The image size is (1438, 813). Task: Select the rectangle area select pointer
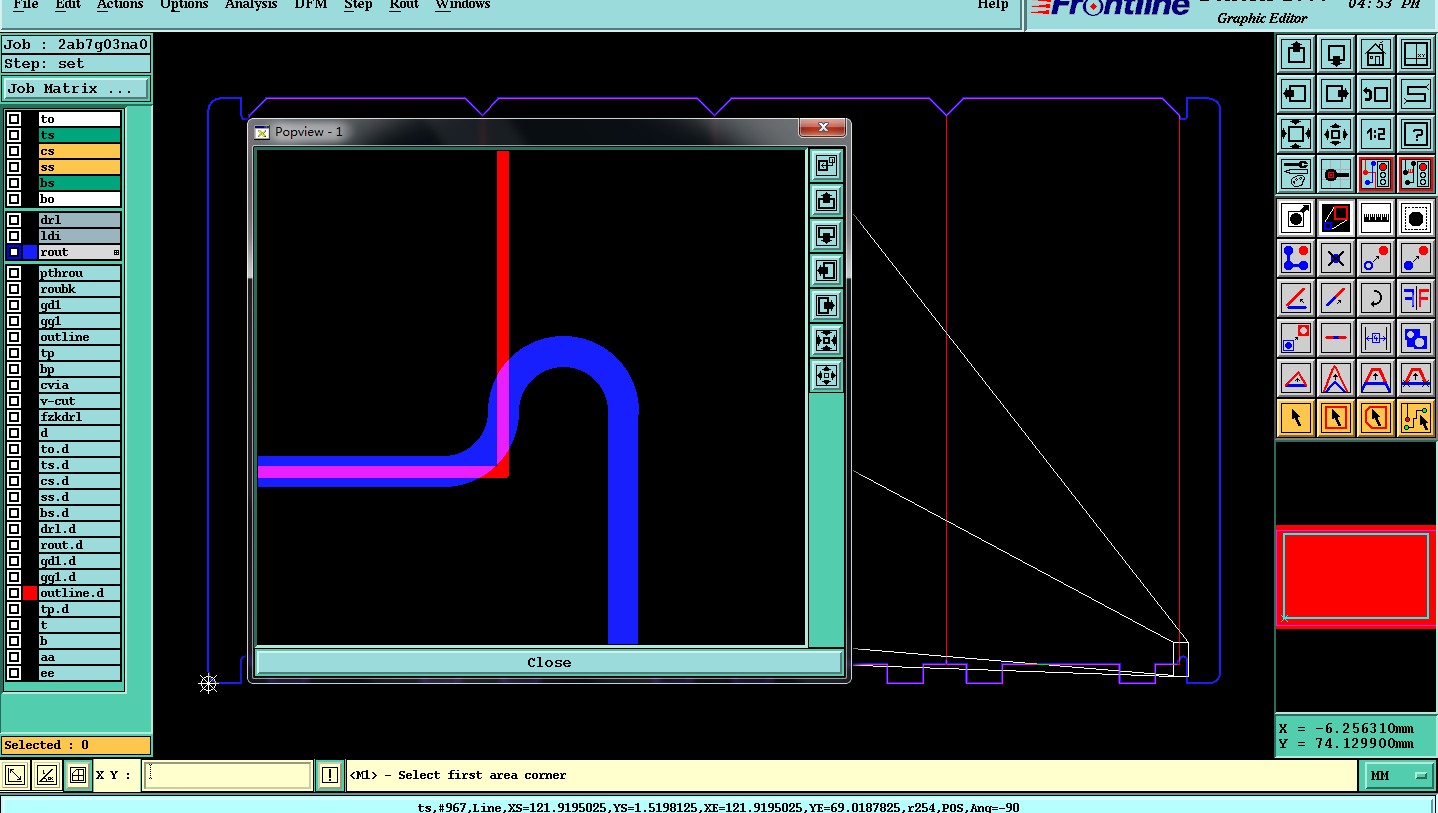(1336, 418)
